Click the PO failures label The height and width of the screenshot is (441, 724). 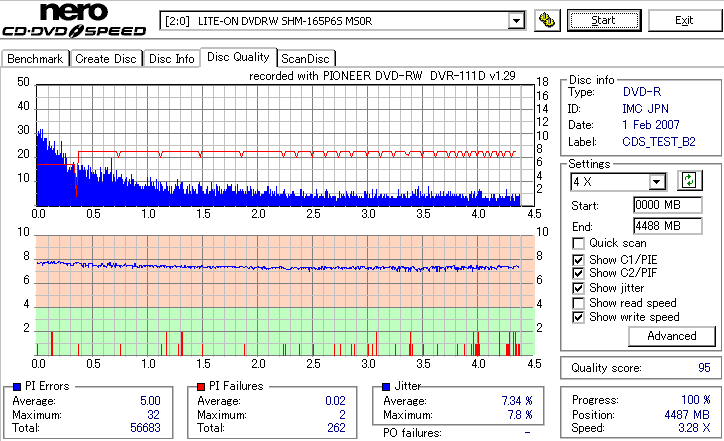pos(412,433)
